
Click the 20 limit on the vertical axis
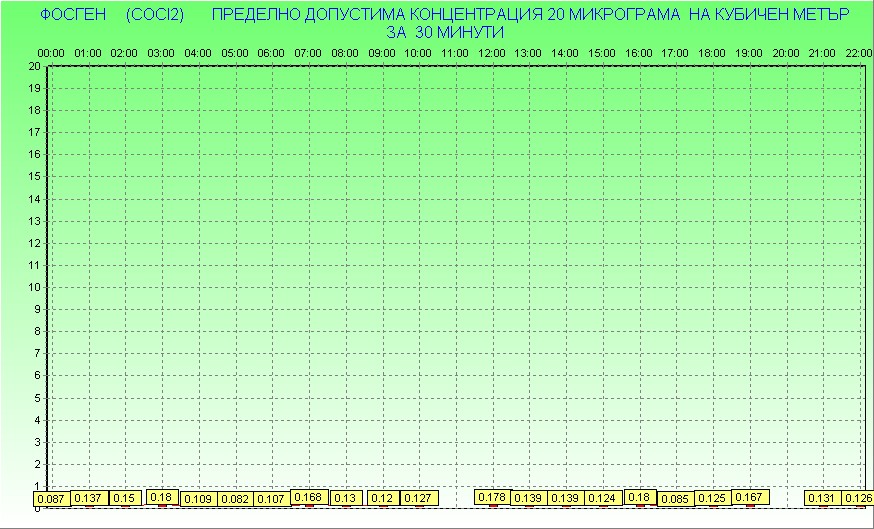click(x=34, y=66)
